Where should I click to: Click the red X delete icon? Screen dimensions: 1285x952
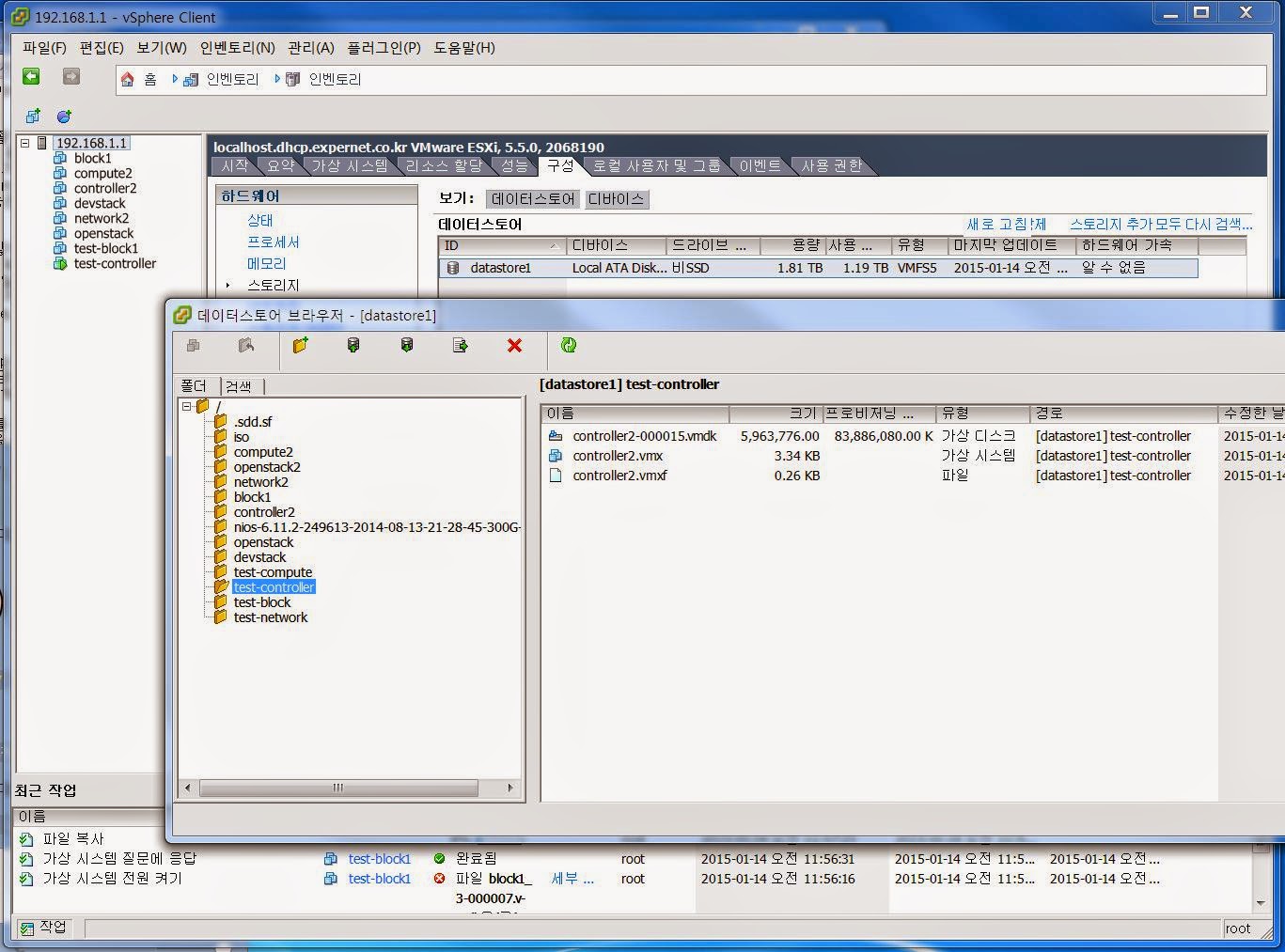(x=514, y=346)
